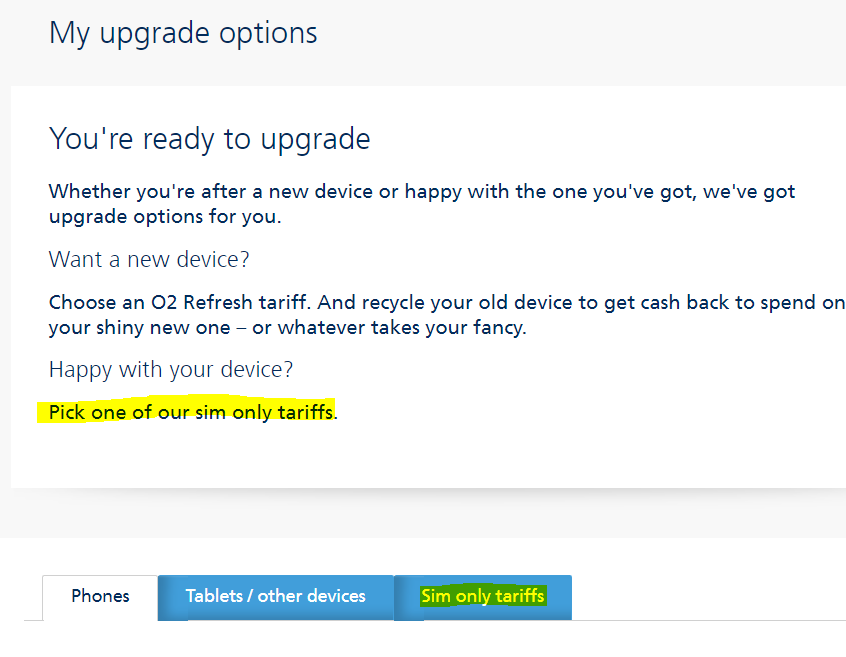Click the 'My upgrade options' page title

(183, 33)
